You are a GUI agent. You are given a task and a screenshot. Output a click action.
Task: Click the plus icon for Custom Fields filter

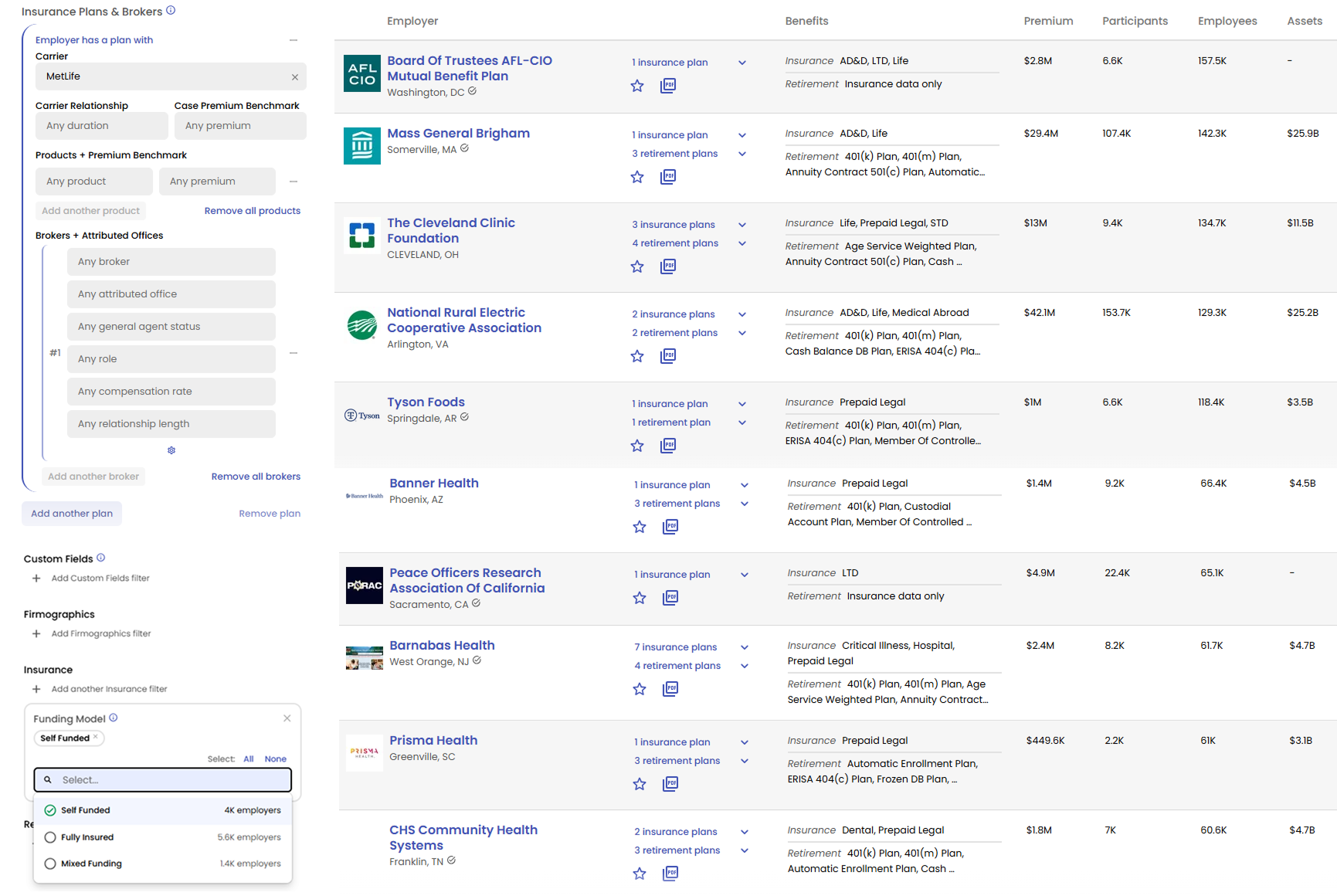pos(36,579)
